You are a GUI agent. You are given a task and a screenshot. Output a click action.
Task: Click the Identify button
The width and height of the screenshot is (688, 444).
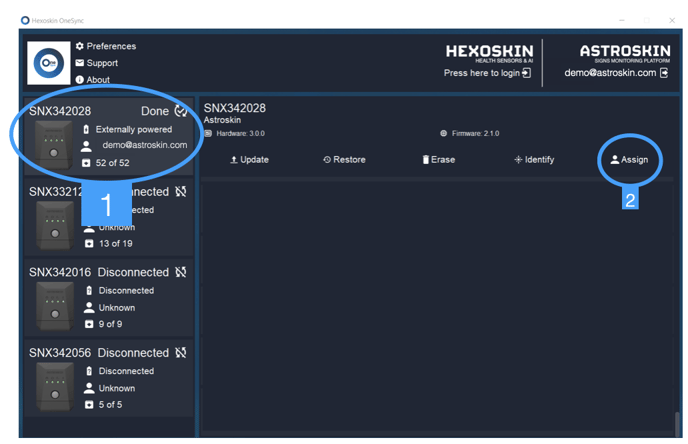[534, 160]
